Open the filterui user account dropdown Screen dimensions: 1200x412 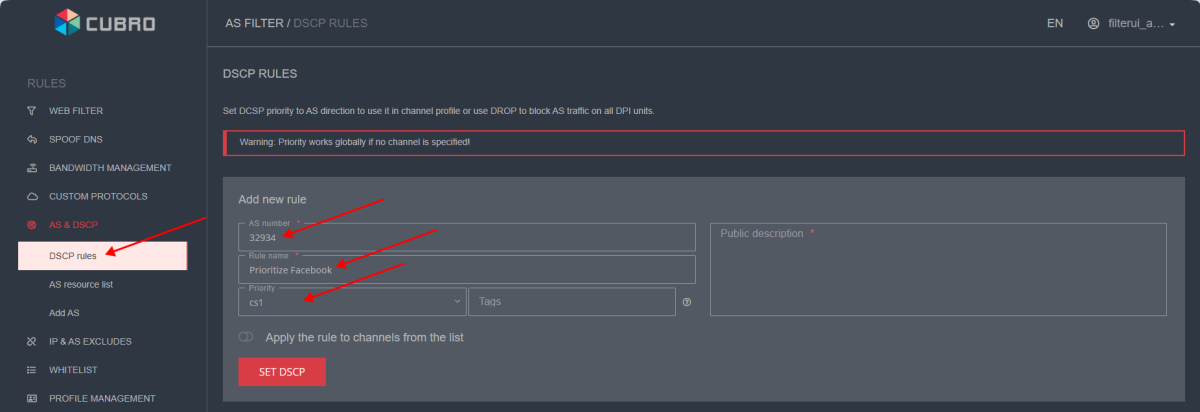[x=1130, y=23]
